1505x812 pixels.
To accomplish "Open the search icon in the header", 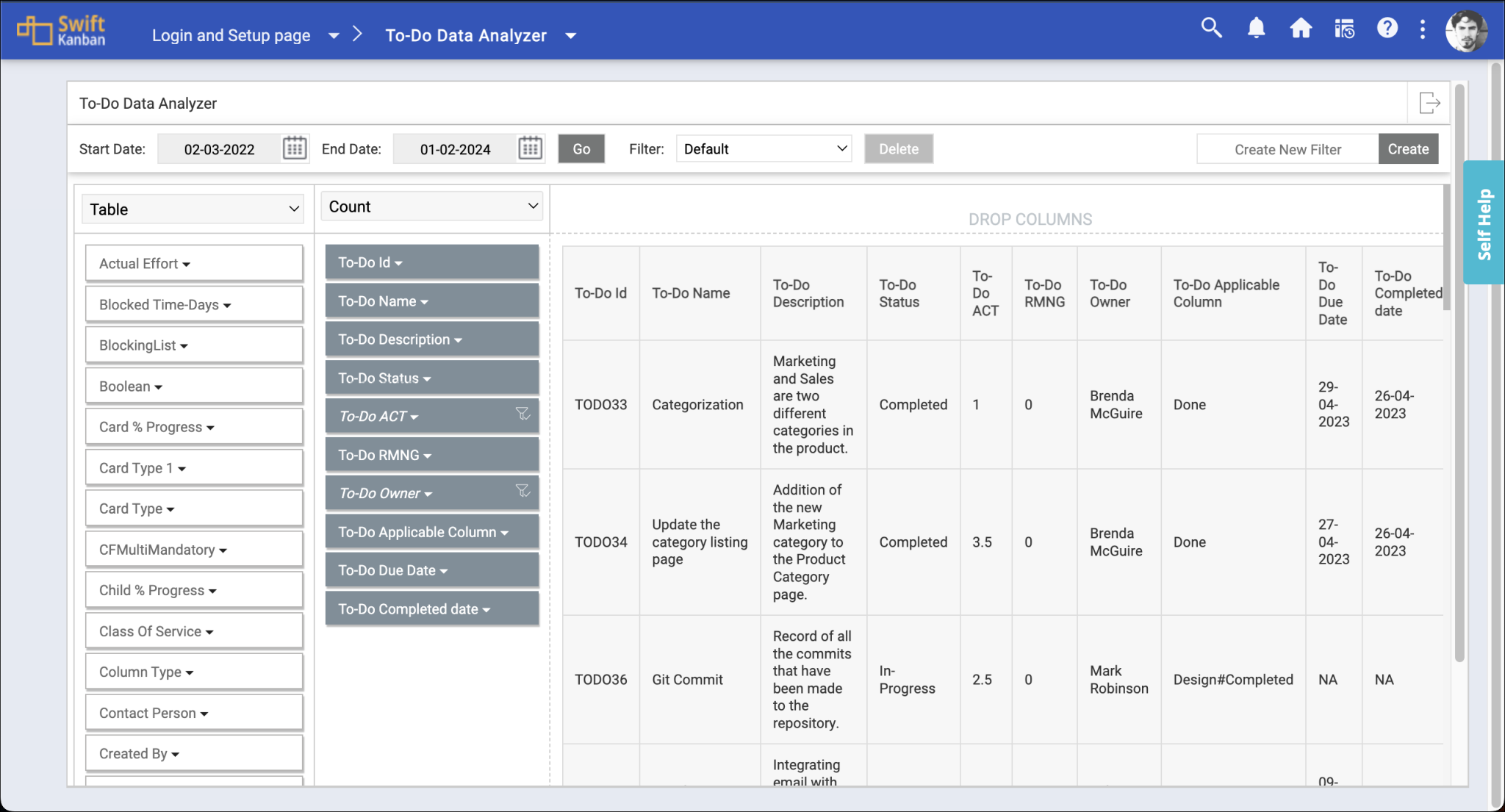I will pos(1211,28).
